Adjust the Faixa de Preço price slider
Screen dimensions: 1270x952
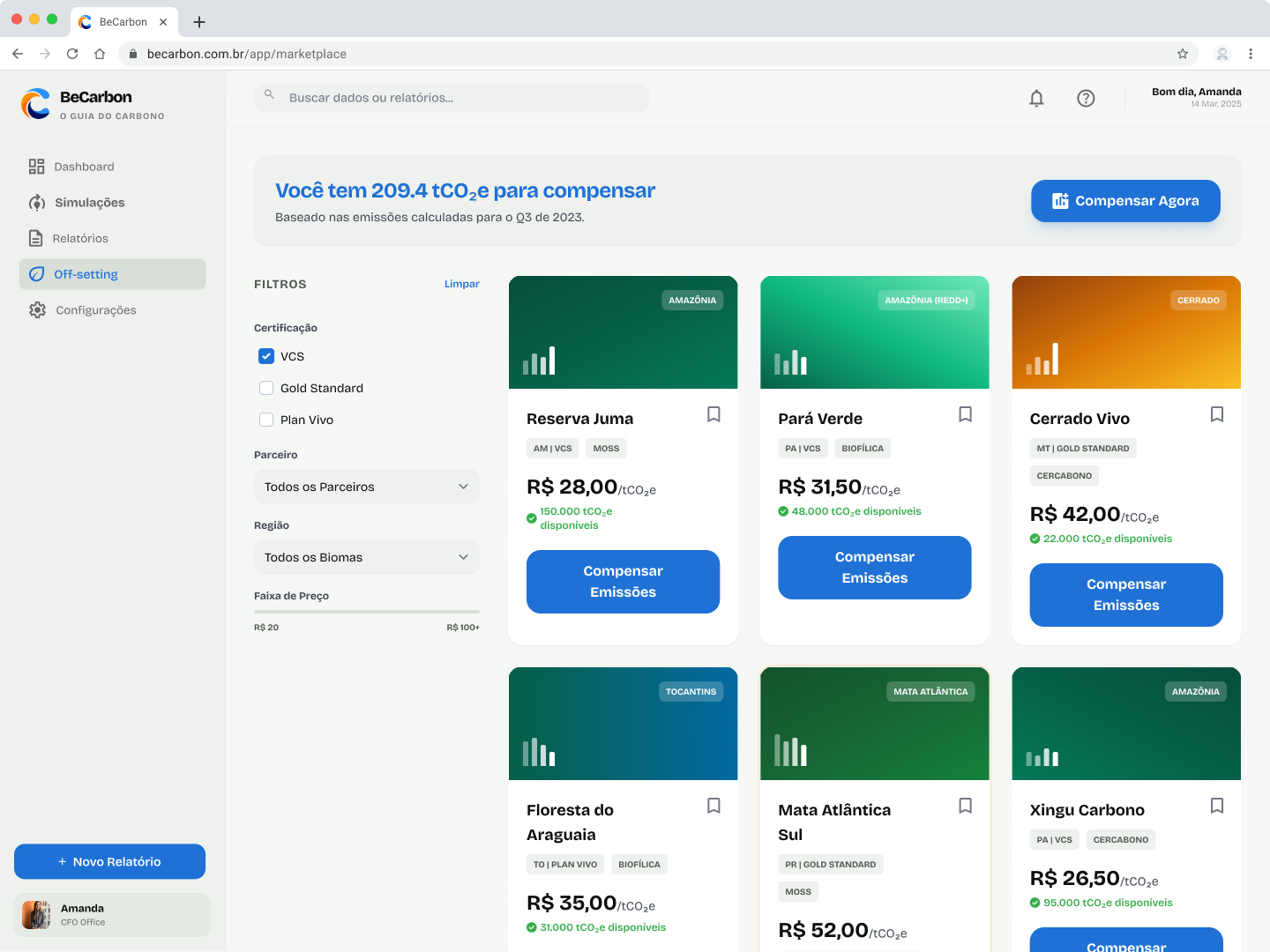pos(366,611)
